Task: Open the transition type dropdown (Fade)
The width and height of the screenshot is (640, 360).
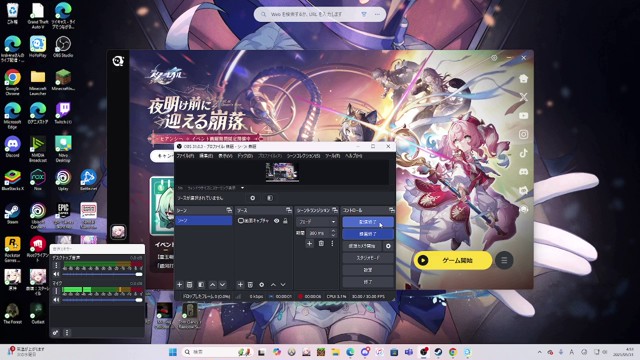Action: (317, 222)
